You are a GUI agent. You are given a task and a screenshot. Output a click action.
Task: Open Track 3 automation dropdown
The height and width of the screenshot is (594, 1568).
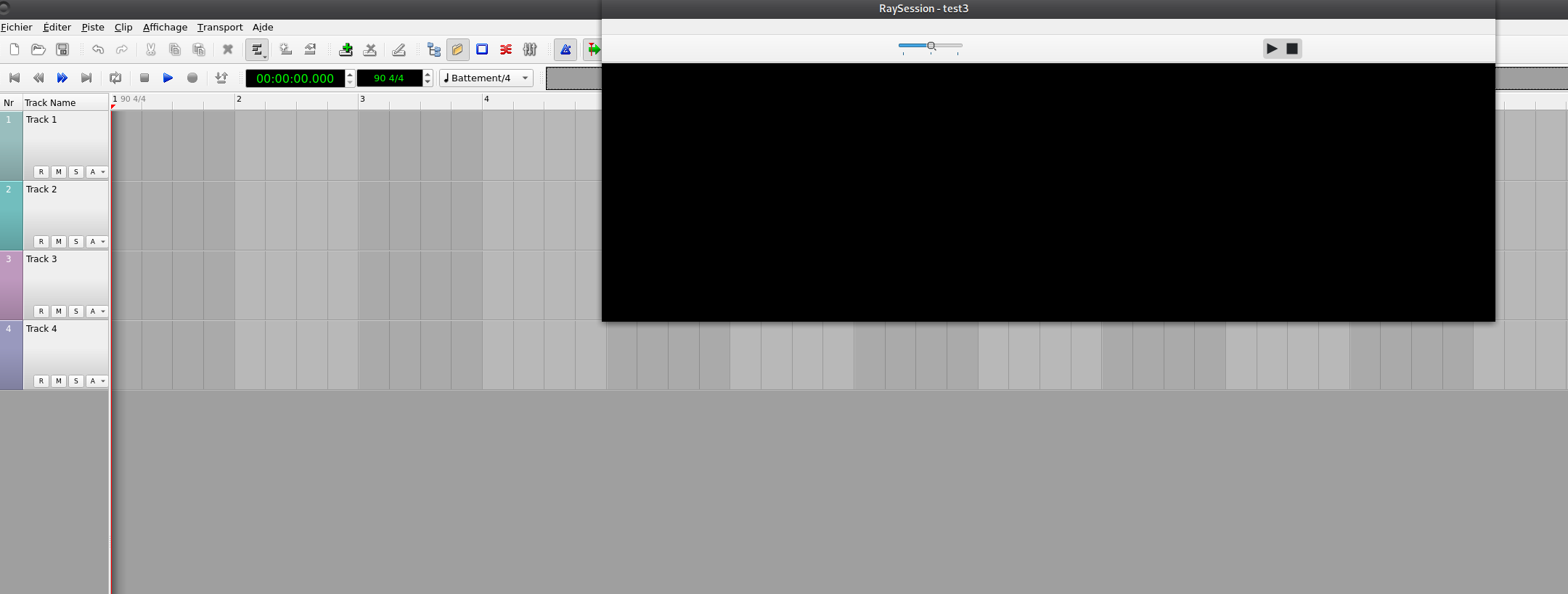point(97,312)
